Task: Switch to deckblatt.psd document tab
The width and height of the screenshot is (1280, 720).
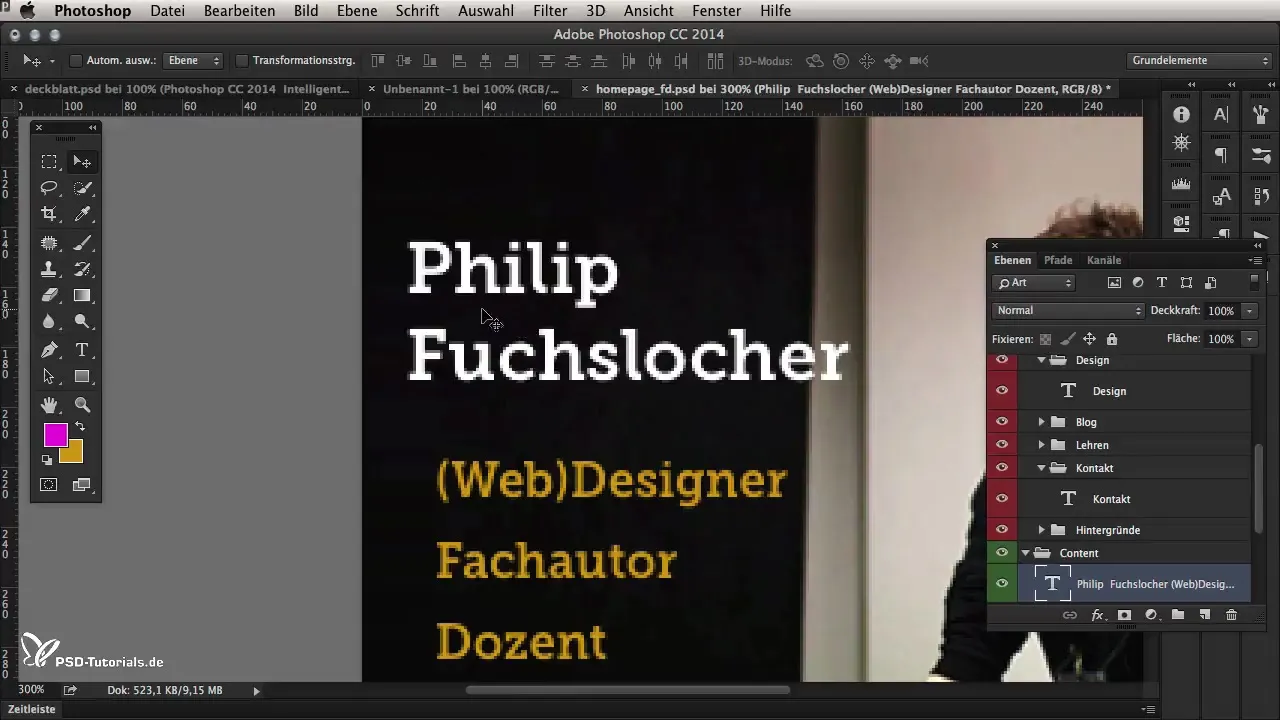Action: pyautogui.click(x=187, y=89)
